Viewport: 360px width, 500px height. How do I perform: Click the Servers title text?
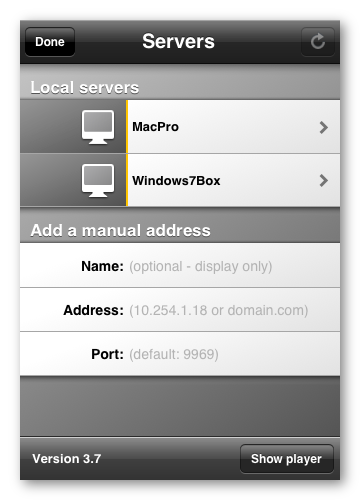click(x=178, y=41)
